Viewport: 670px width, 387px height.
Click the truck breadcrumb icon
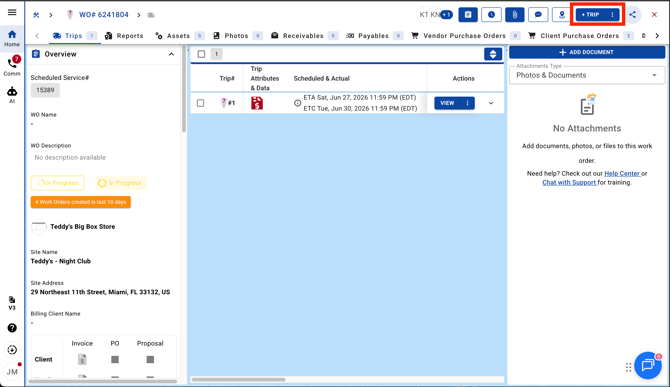tap(151, 15)
